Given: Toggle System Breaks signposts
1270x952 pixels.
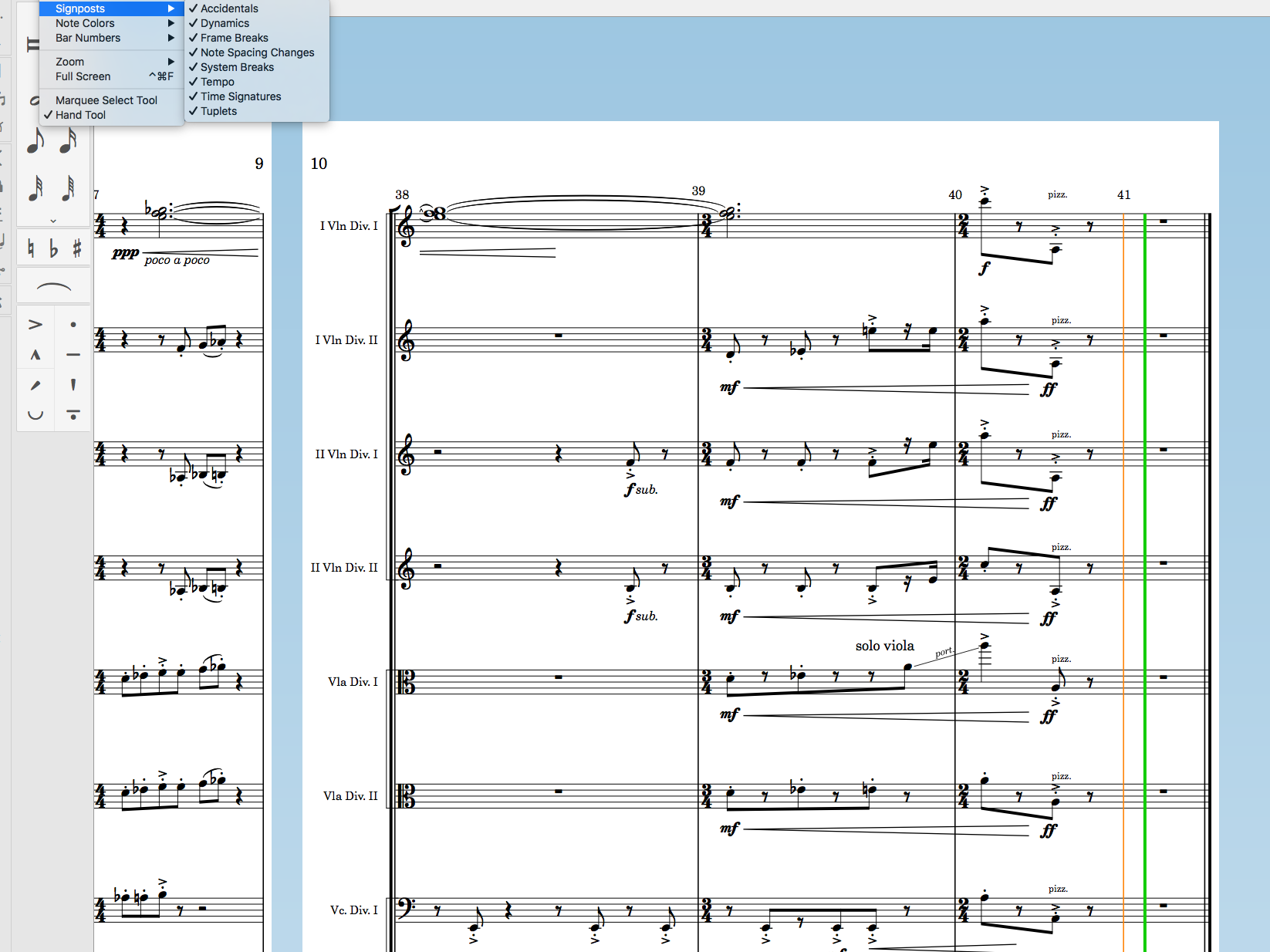Looking at the screenshot, I should (x=256, y=67).
